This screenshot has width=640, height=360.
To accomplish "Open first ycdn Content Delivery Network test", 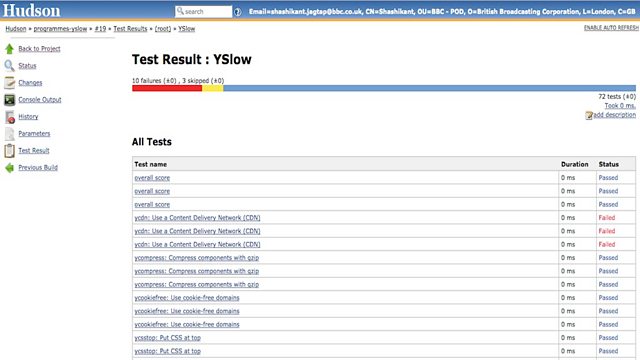I will (198, 218).
